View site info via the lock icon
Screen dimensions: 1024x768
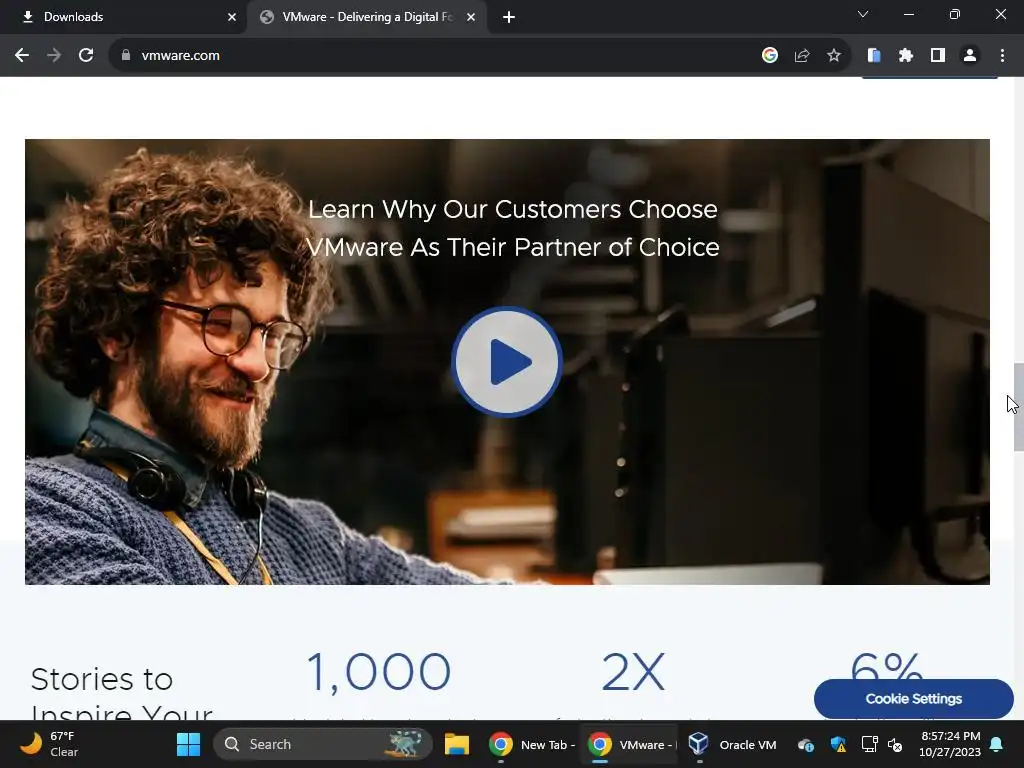pos(125,56)
